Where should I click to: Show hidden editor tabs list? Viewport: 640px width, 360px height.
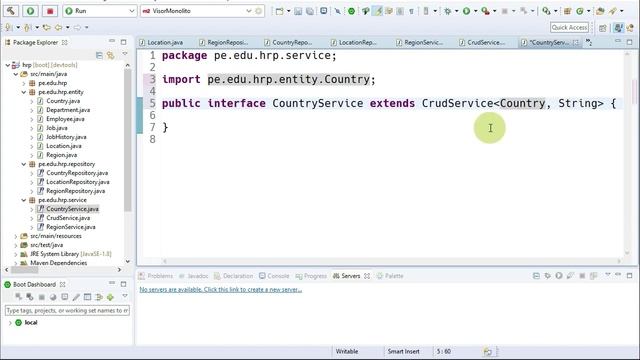tap(589, 42)
